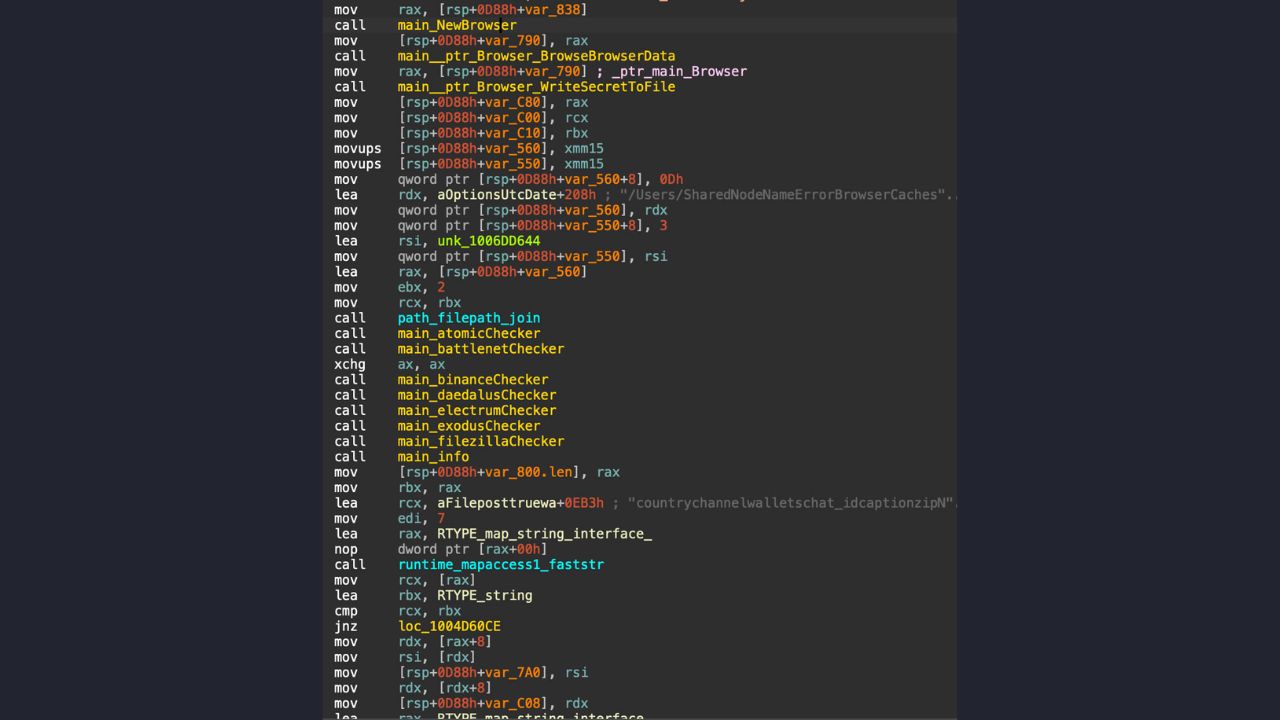Select main_daedalusChecker function name

click(476, 395)
